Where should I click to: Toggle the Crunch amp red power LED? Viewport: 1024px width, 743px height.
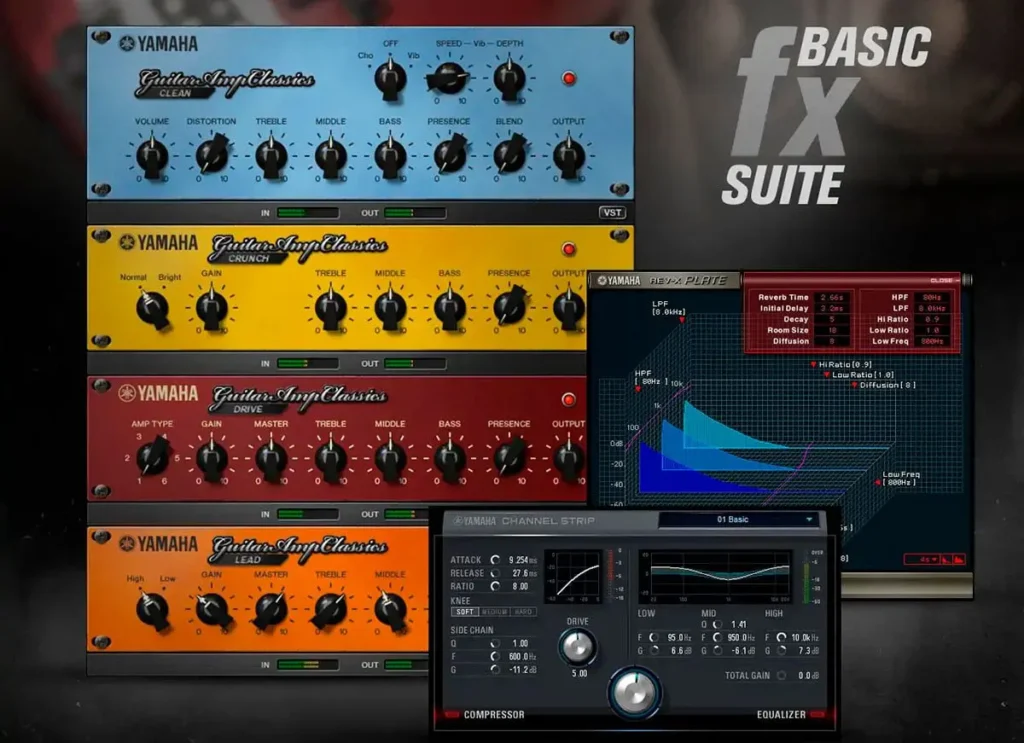[x=569, y=249]
